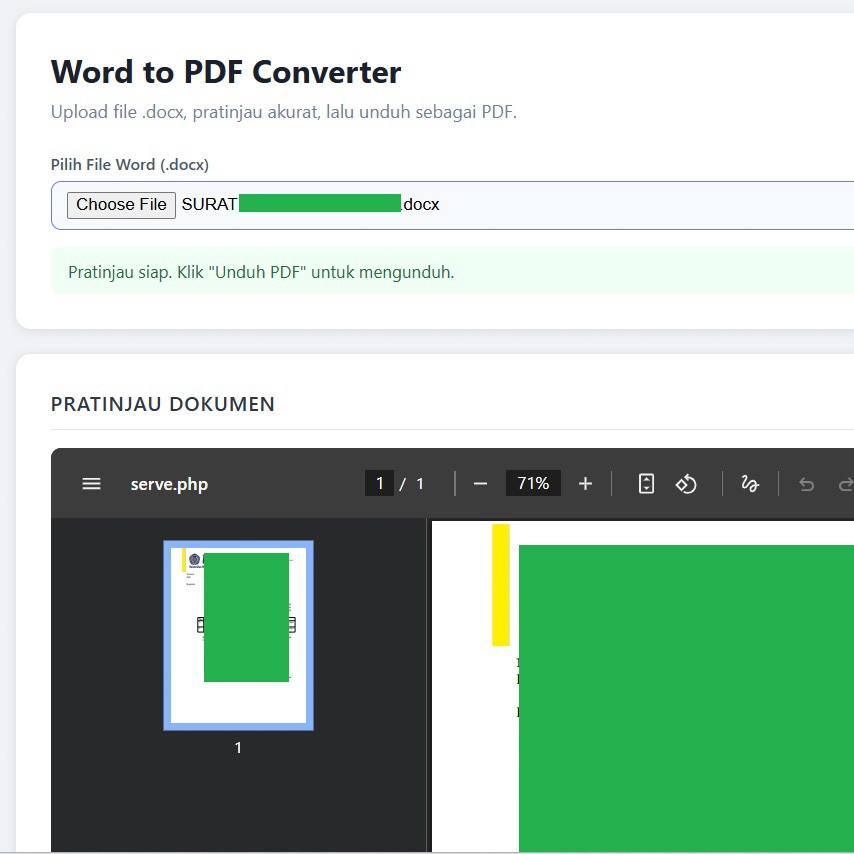Rotate the PDF page
The width and height of the screenshot is (854, 854).
686,483
